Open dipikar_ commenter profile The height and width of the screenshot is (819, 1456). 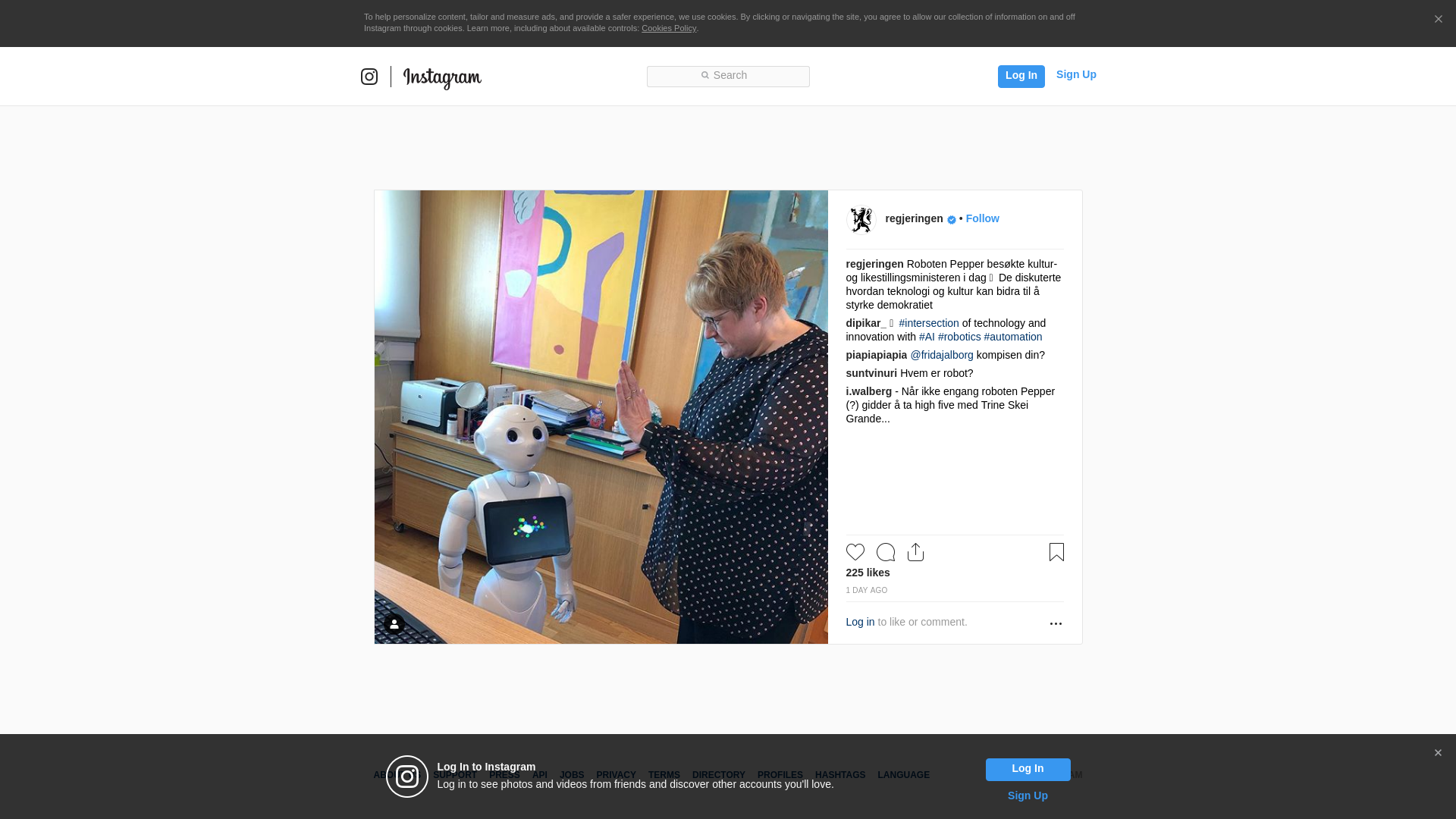[866, 323]
